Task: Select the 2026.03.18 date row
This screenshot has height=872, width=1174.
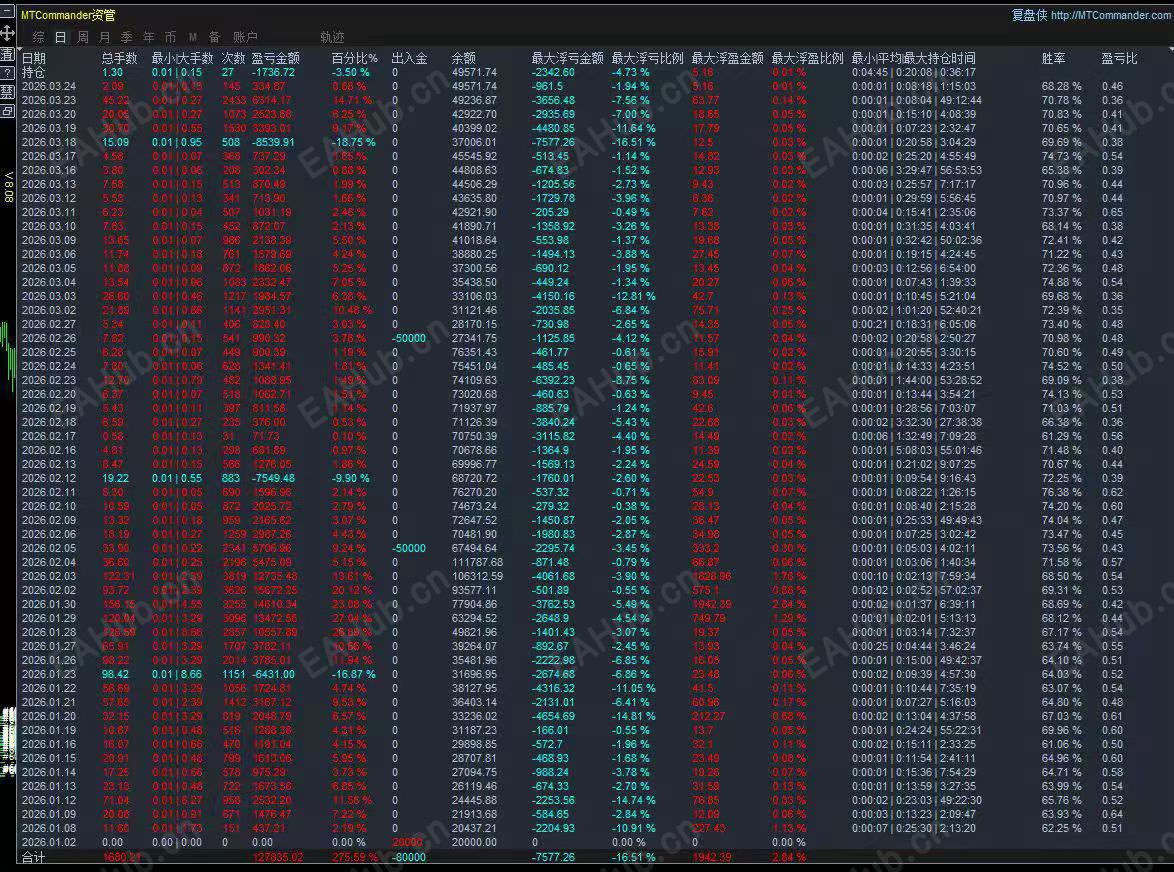Action: [x=49, y=142]
